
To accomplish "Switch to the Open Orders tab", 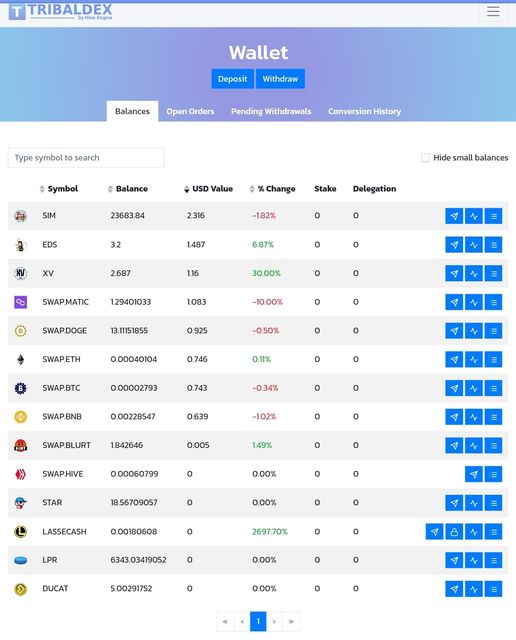I will (190, 111).
